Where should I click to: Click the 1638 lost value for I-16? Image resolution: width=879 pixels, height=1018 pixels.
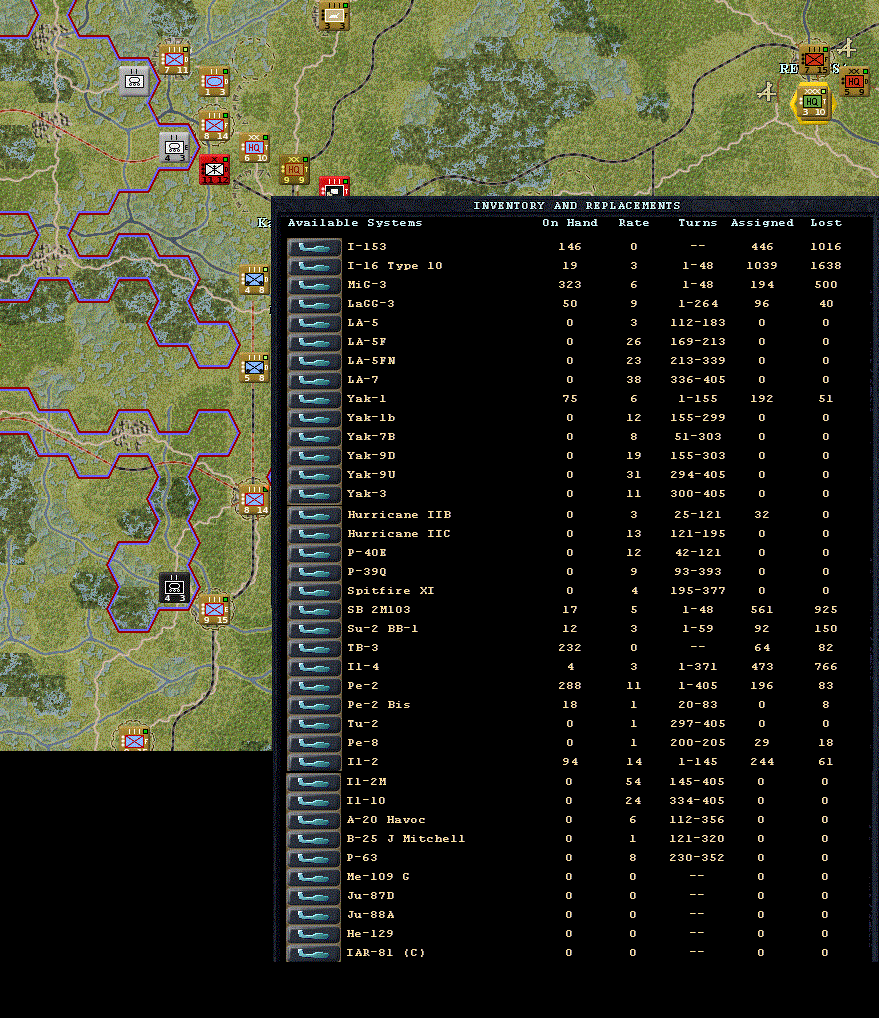(826, 266)
